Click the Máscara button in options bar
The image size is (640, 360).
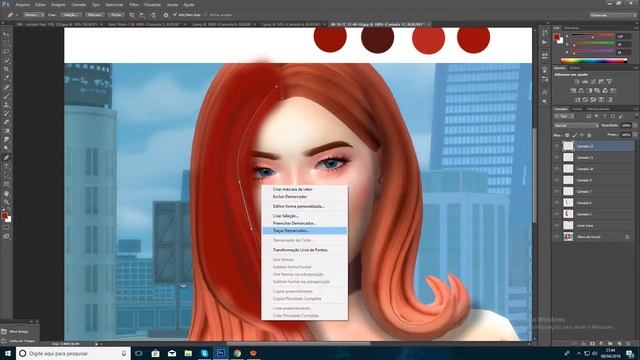(95, 15)
